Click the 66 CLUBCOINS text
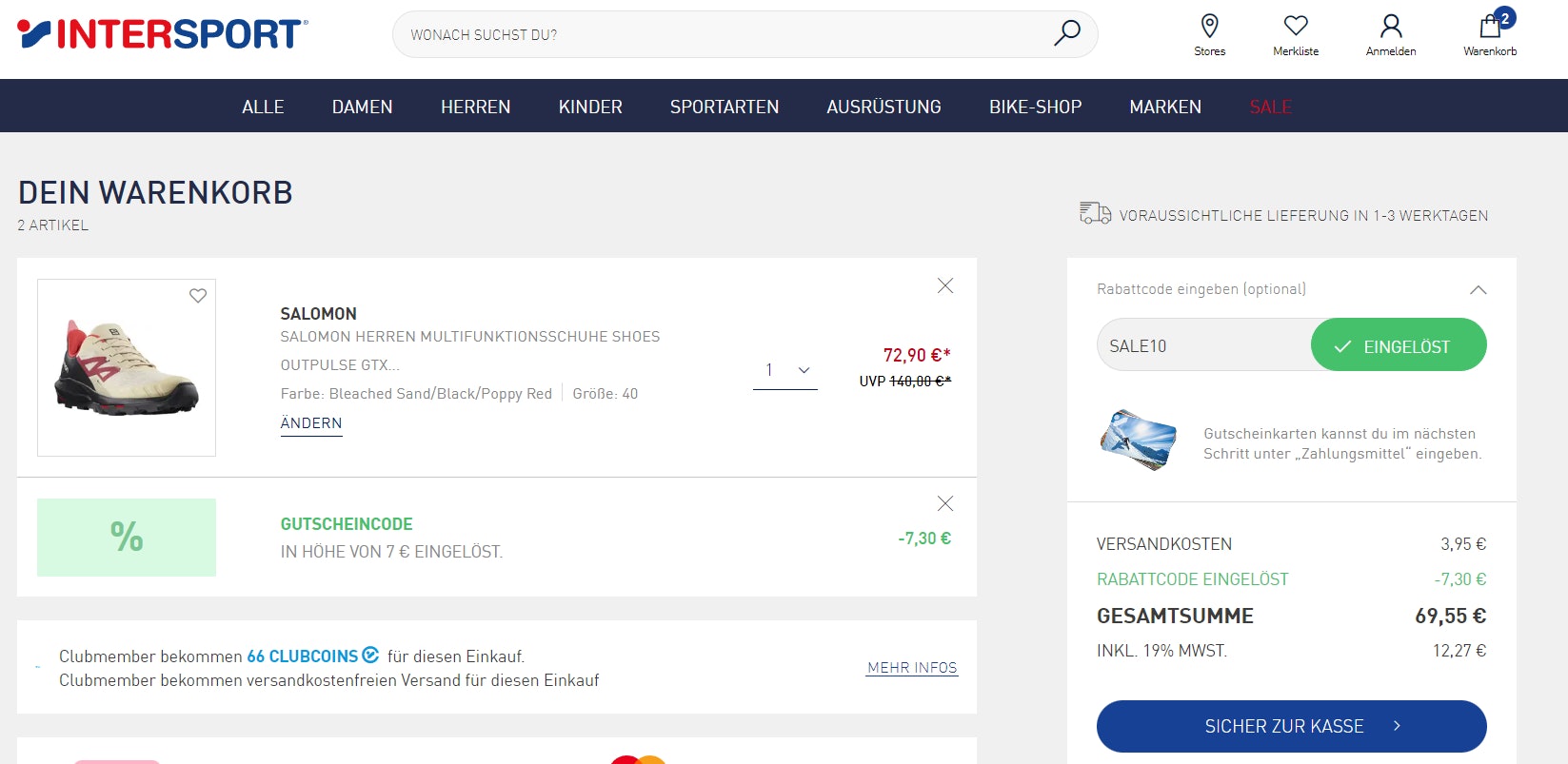The width and height of the screenshot is (1568, 764). 303,656
